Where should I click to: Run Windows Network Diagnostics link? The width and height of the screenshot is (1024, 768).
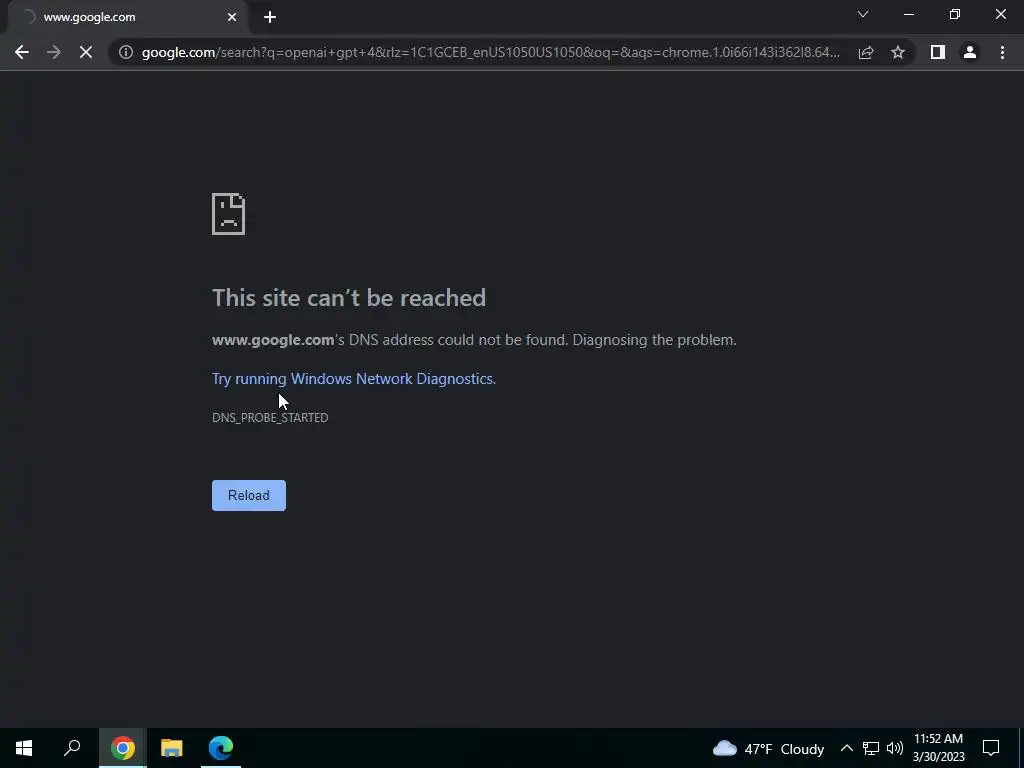click(x=354, y=379)
